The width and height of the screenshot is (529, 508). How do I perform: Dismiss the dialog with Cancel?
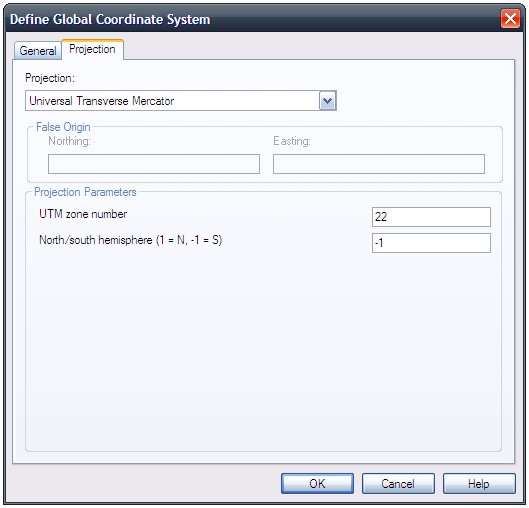coord(398,484)
